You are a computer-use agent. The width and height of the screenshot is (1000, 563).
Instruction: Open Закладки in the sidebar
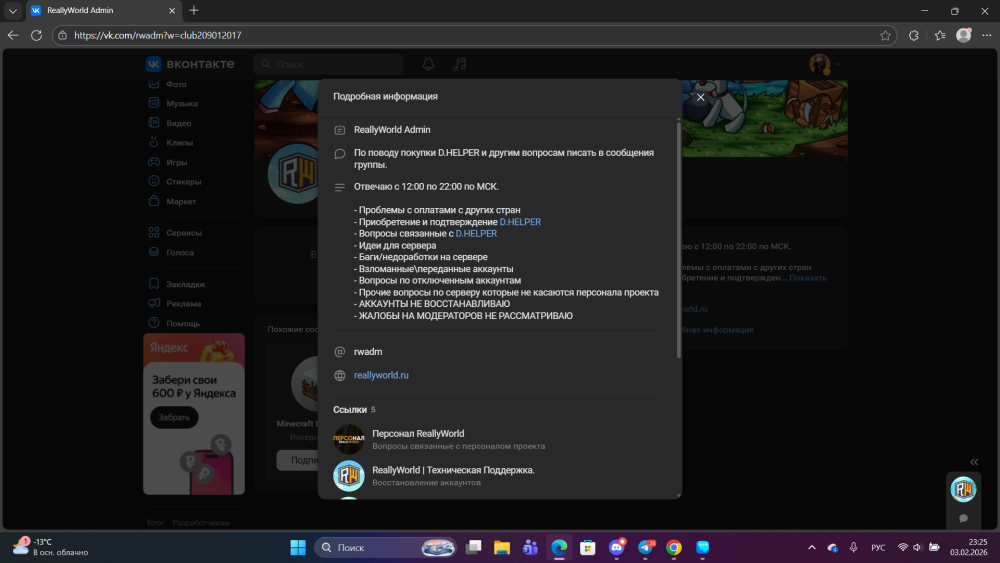pos(185,284)
